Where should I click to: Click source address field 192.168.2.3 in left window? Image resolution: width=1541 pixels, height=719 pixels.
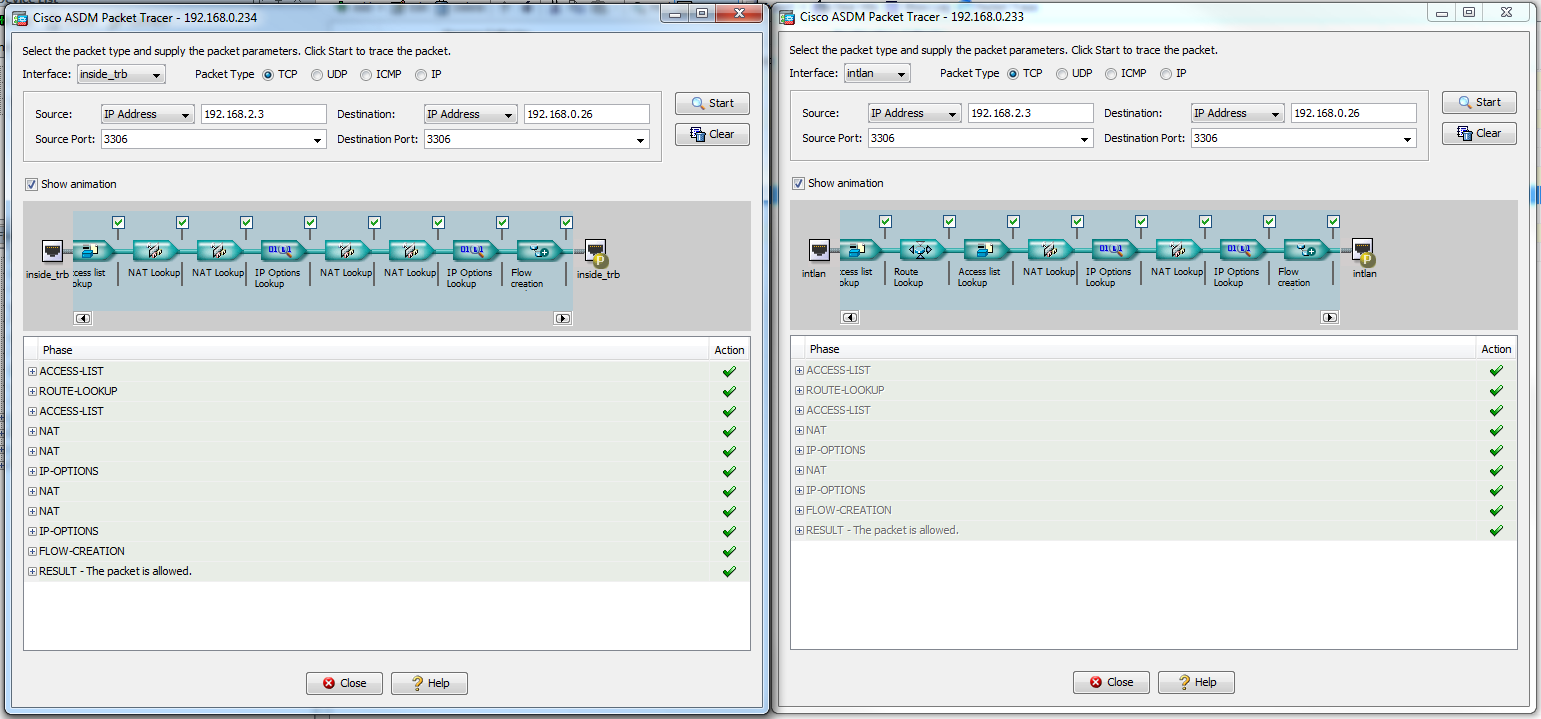pyautogui.click(x=264, y=114)
